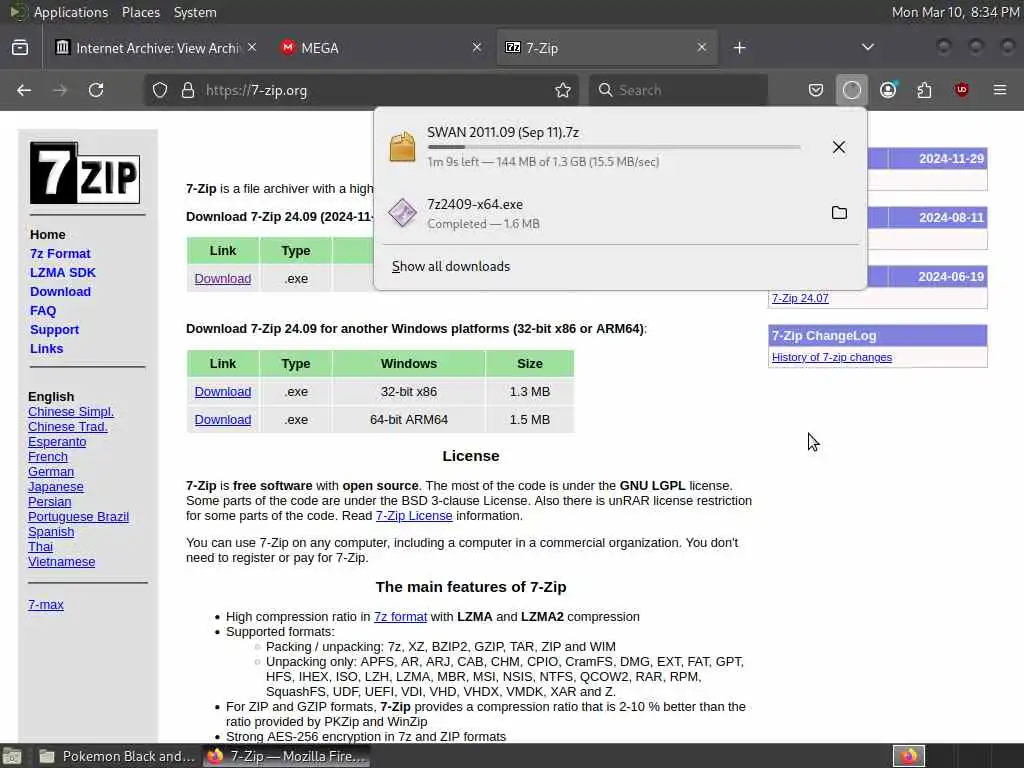Switch language to Thai
The image size is (1024, 768).
[x=40, y=547]
